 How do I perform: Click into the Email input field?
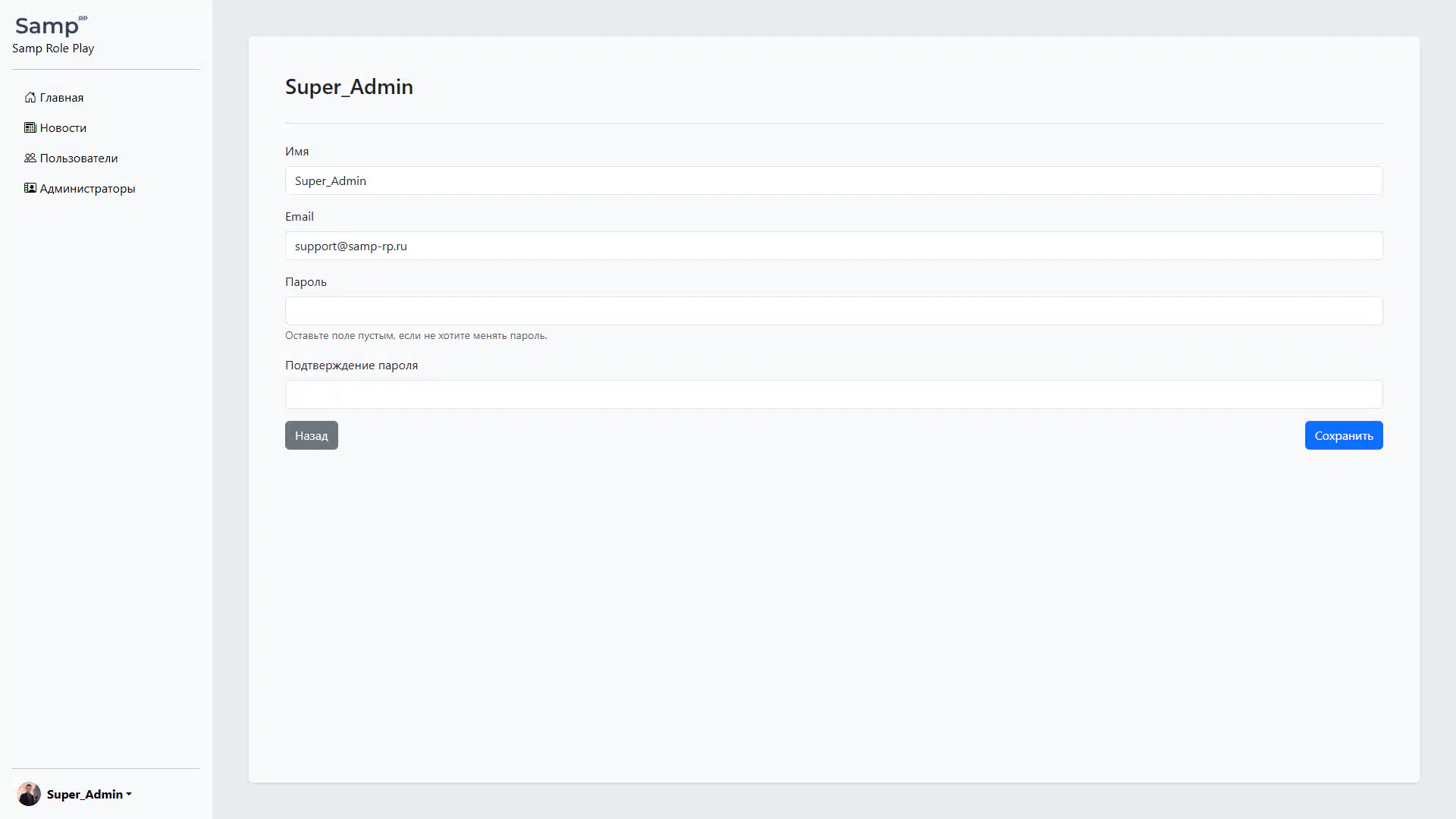point(833,246)
